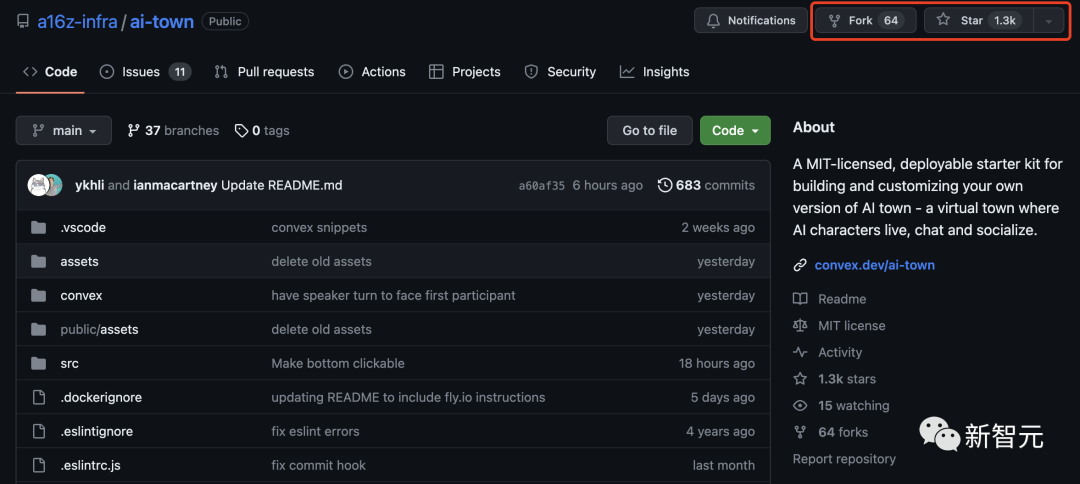Open ykhli author profile link
This screenshot has height=484, width=1080.
click(90, 185)
